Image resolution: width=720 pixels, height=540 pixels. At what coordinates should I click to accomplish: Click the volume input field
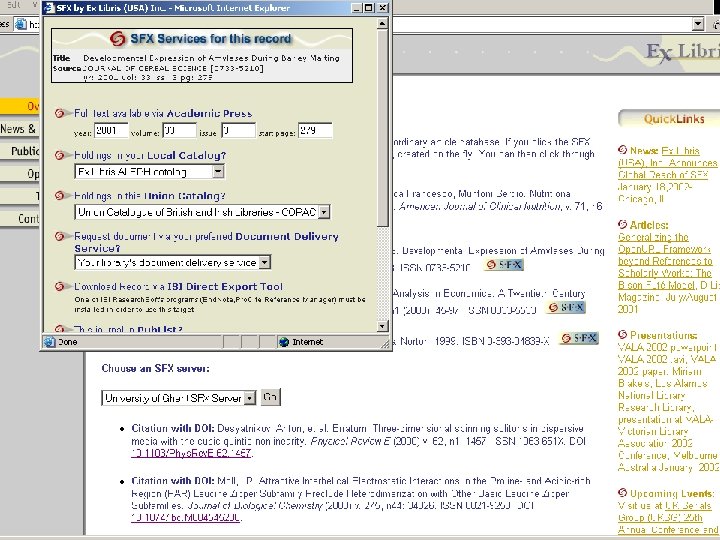(180, 131)
